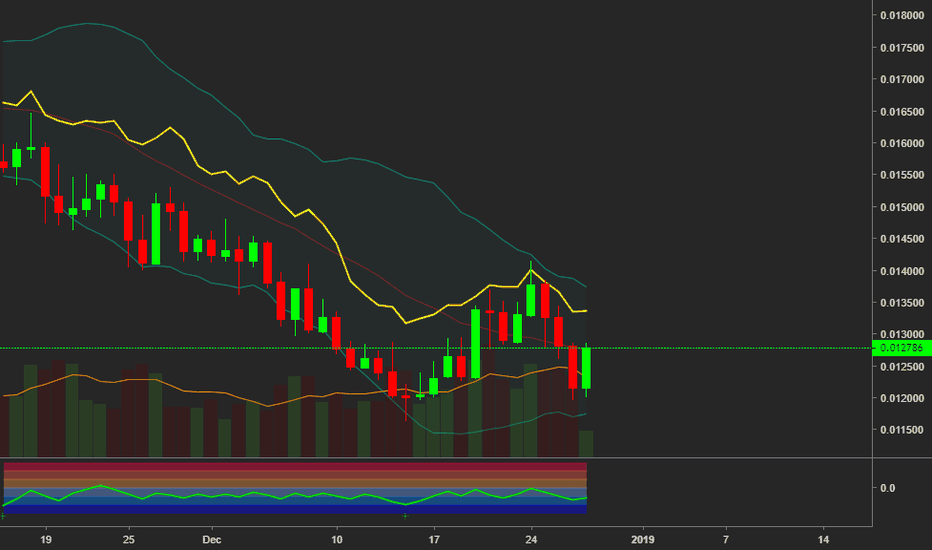Click the 0.011500 price axis label
932x550 pixels.
pos(902,430)
